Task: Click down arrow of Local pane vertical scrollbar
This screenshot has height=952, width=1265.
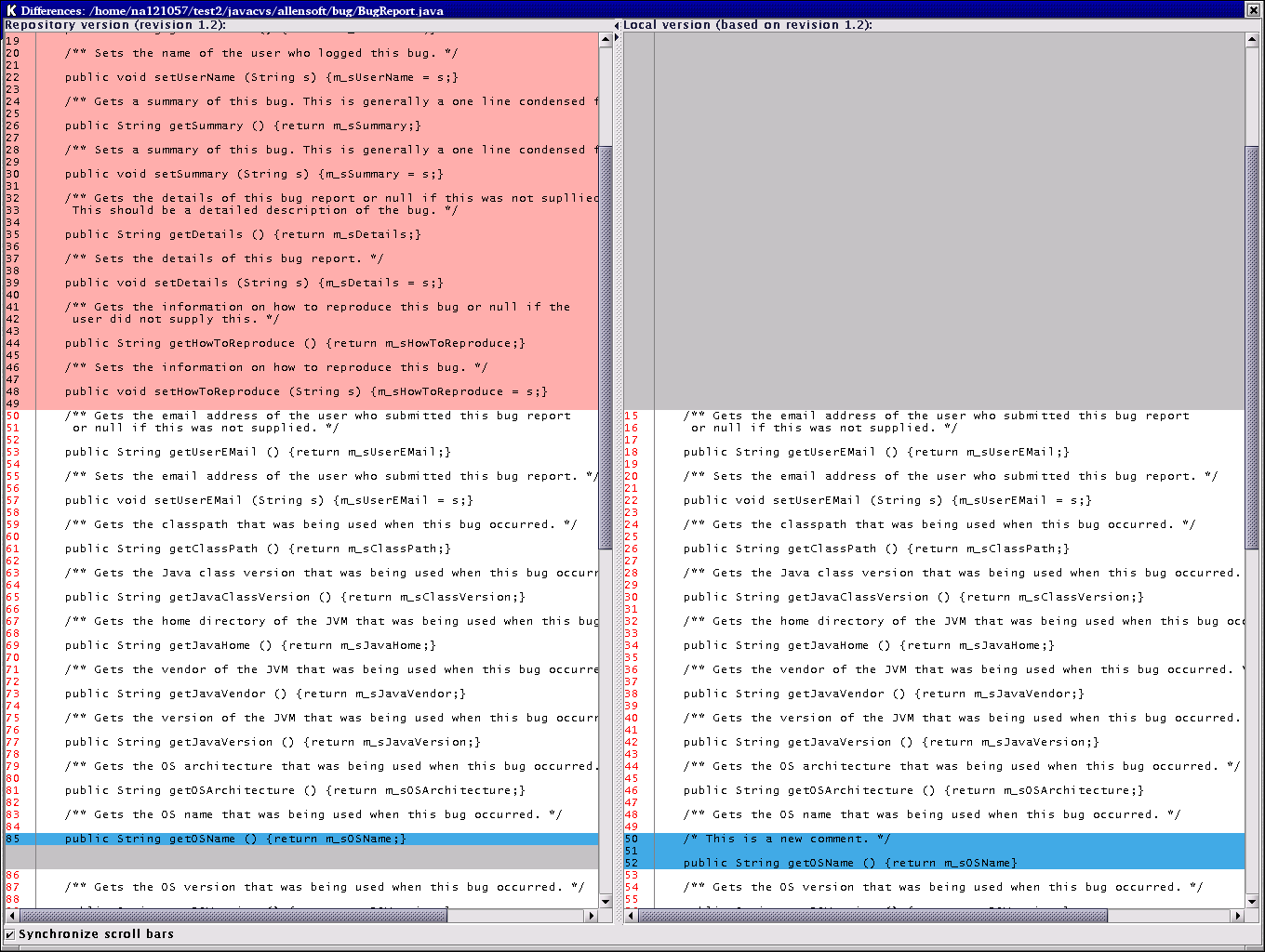Action: pos(1252,901)
